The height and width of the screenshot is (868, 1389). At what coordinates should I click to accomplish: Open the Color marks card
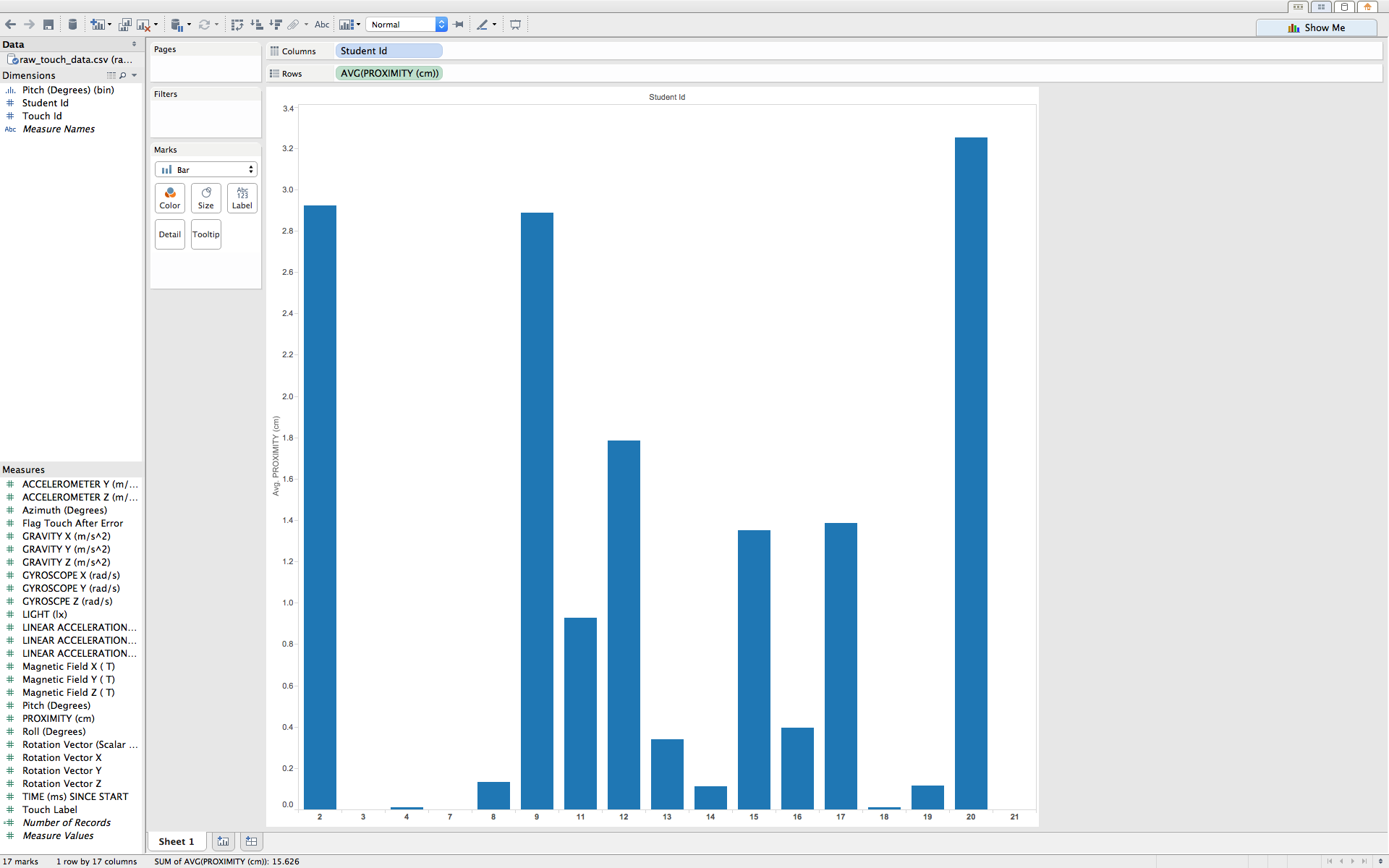coord(170,197)
